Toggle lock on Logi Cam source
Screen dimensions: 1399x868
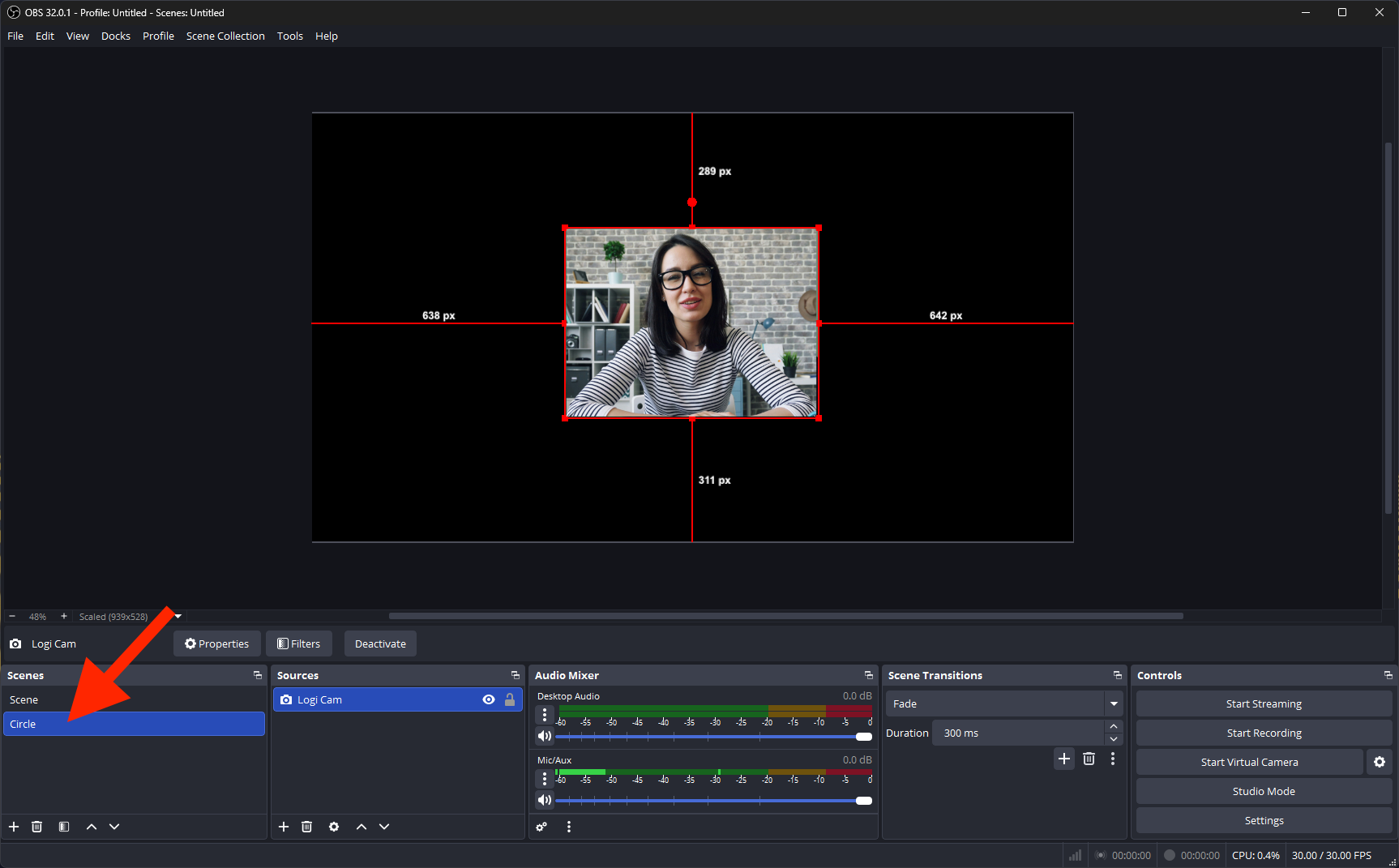click(x=510, y=699)
